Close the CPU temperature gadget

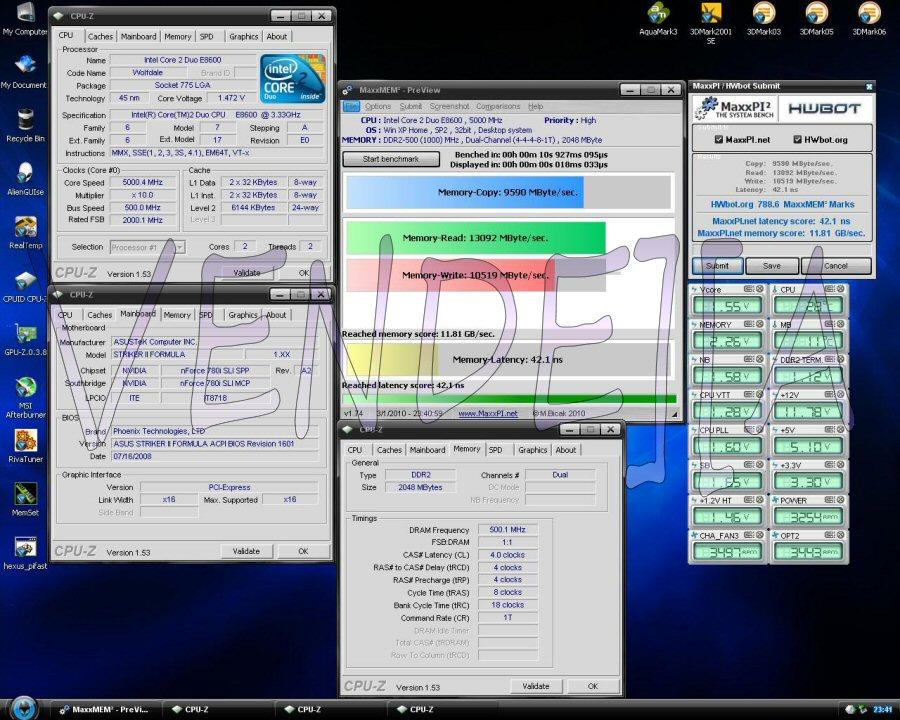[840, 289]
